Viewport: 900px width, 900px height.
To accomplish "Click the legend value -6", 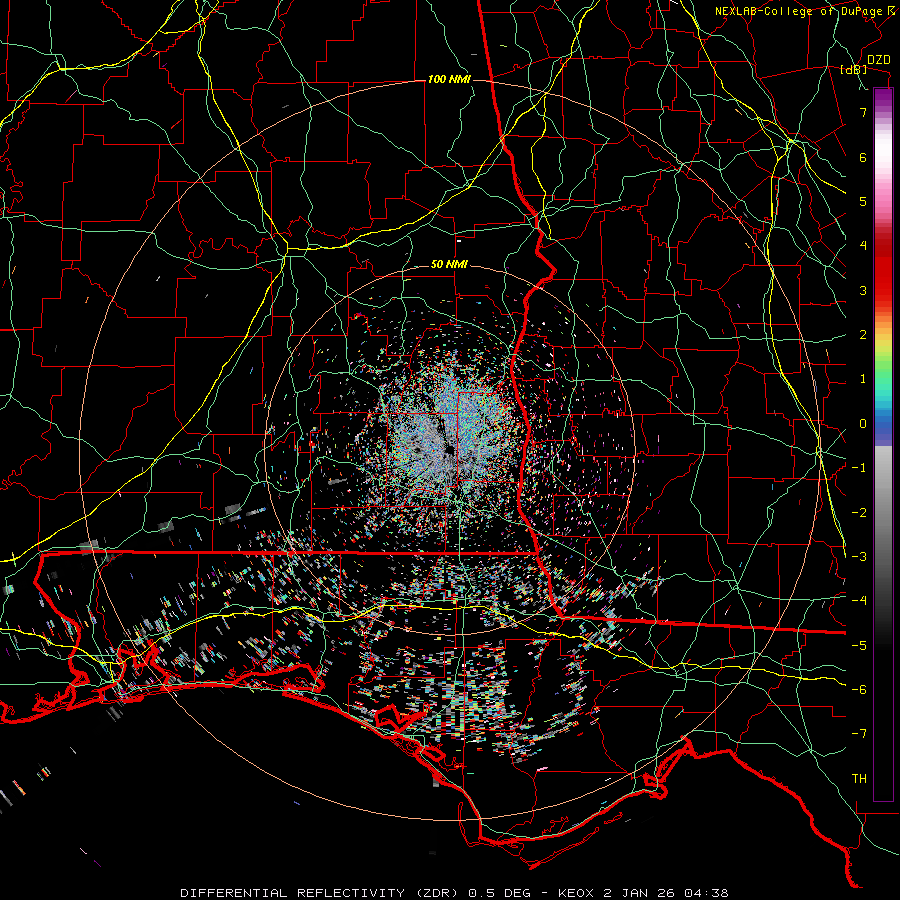I will [x=859, y=689].
